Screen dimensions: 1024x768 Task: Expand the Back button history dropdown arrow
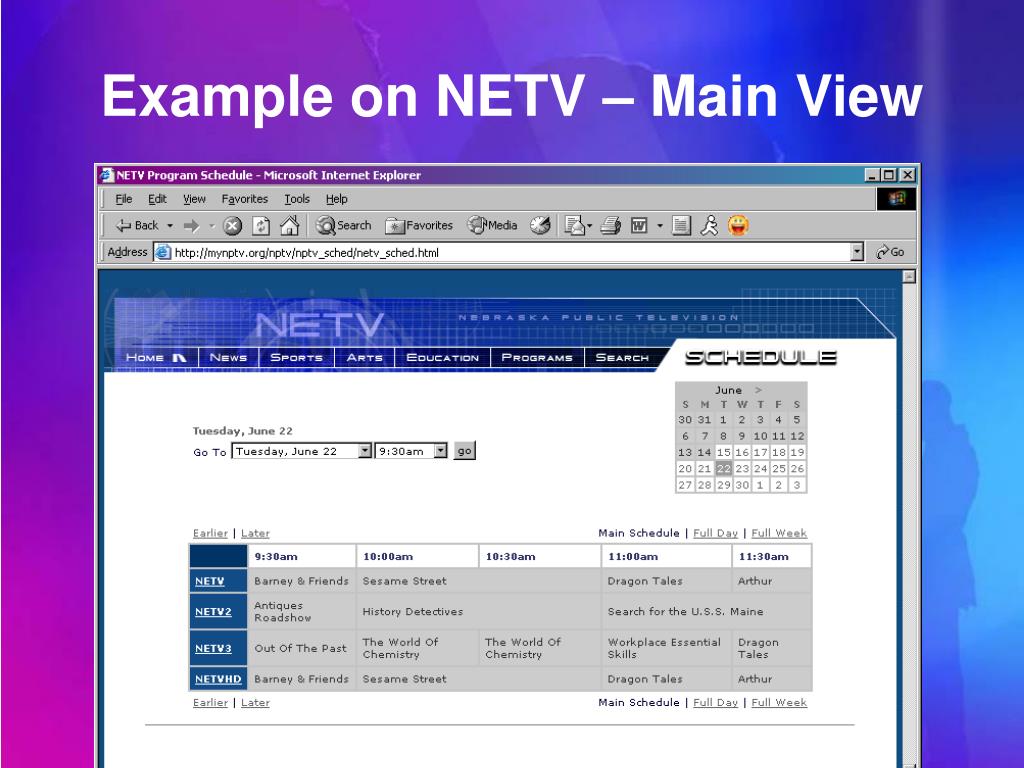170,226
